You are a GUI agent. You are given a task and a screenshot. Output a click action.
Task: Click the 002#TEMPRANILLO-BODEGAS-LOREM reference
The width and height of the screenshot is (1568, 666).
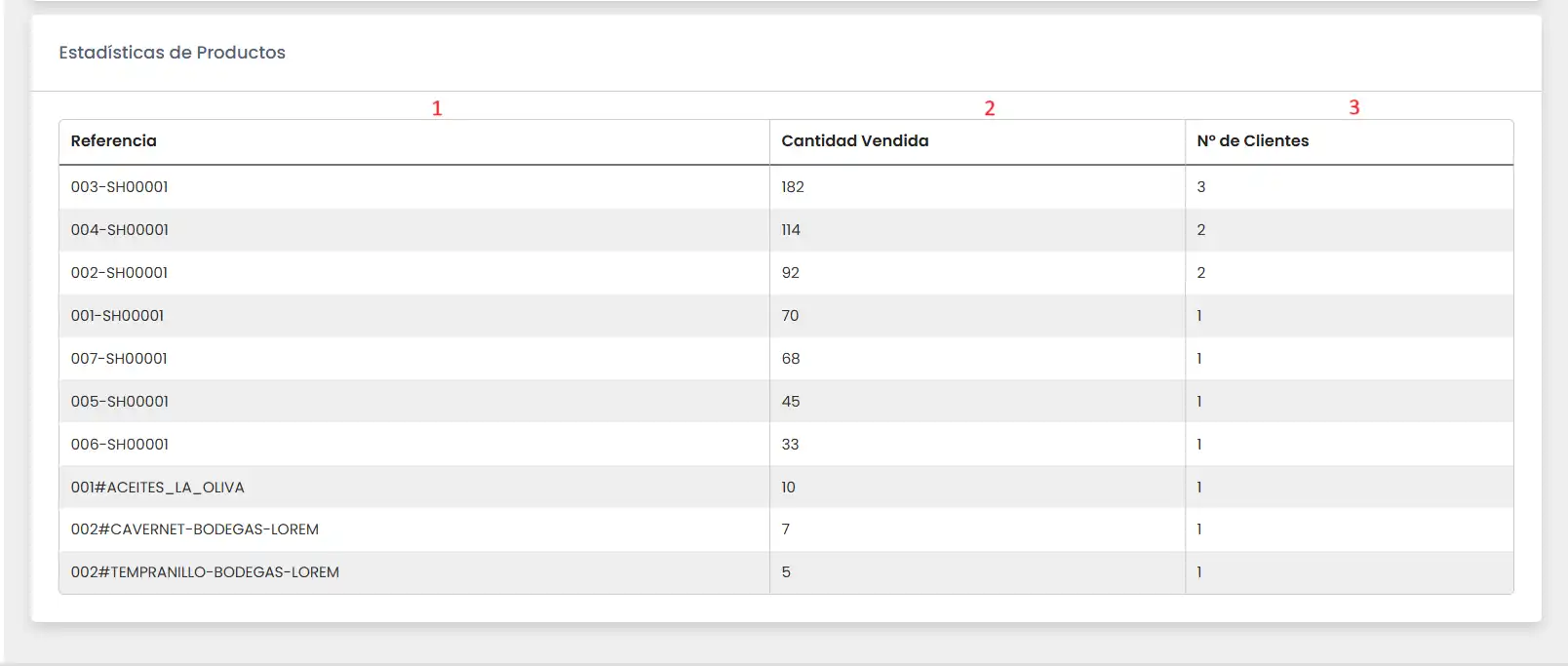tap(205, 572)
